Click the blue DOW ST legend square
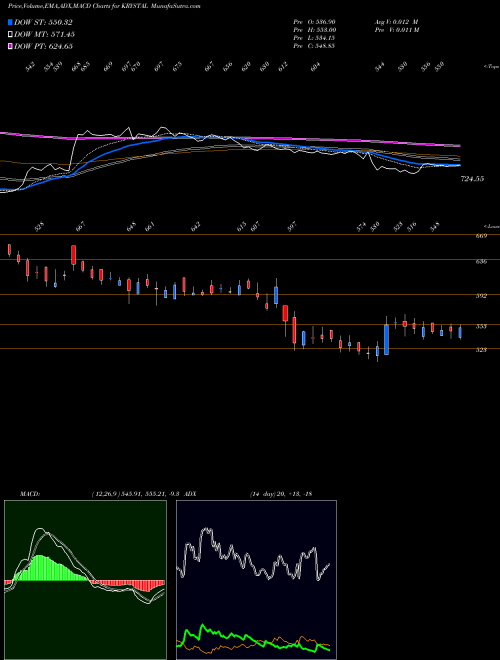 click(x=10, y=22)
